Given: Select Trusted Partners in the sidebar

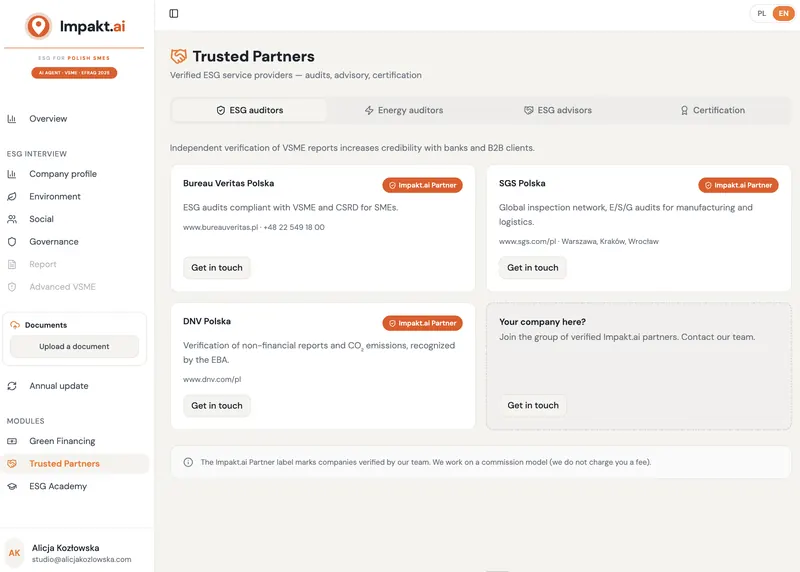Looking at the screenshot, I should 74,463.
